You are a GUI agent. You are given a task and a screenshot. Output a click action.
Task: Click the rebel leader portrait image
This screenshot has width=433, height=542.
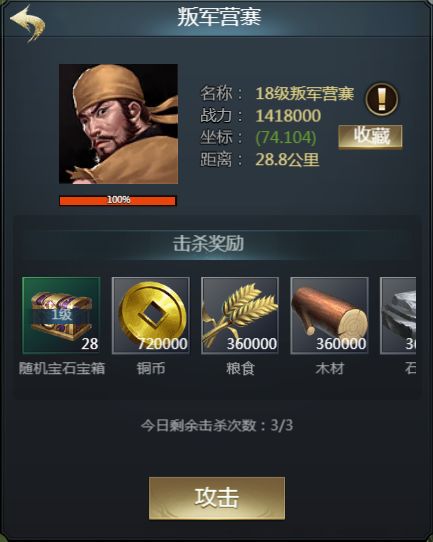click(119, 124)
